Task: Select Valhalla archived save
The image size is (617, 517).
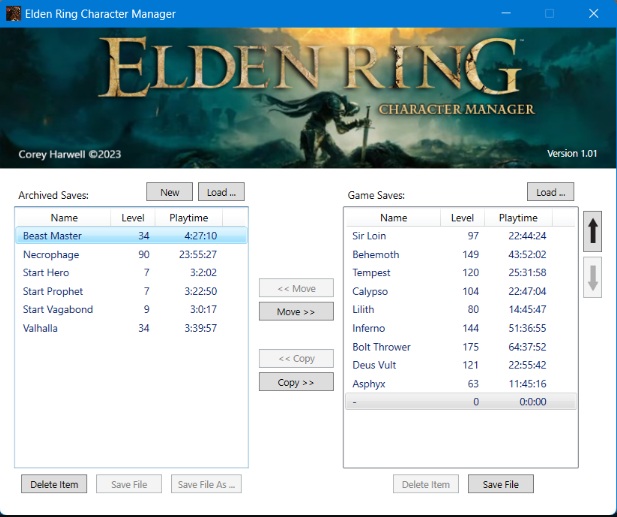Action: 131,328
